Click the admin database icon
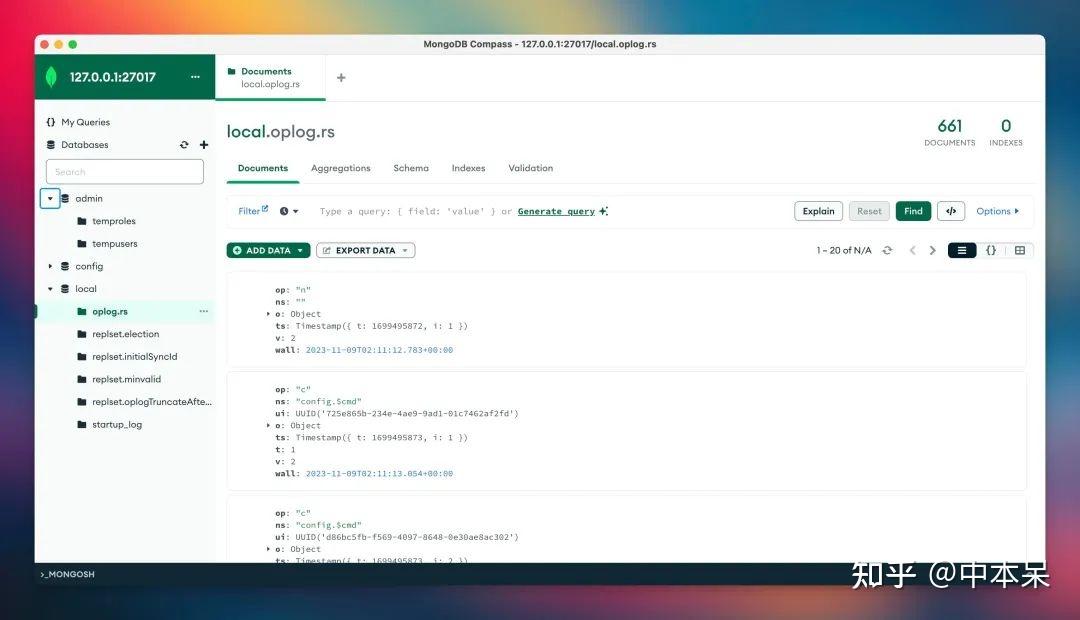This screenshot has width=1080, height=620. click(65, 198)
